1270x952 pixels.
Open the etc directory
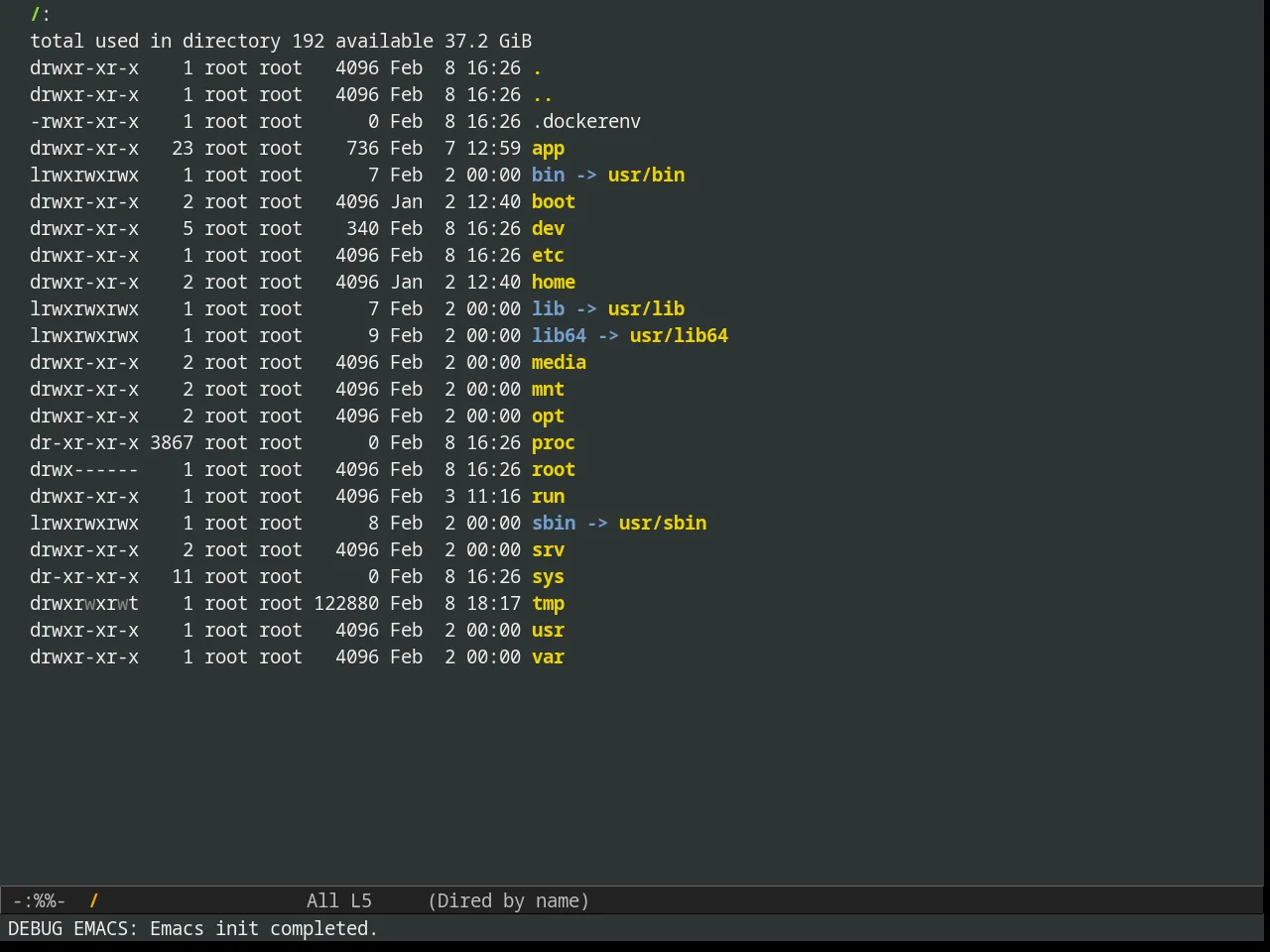pos(548,256)
